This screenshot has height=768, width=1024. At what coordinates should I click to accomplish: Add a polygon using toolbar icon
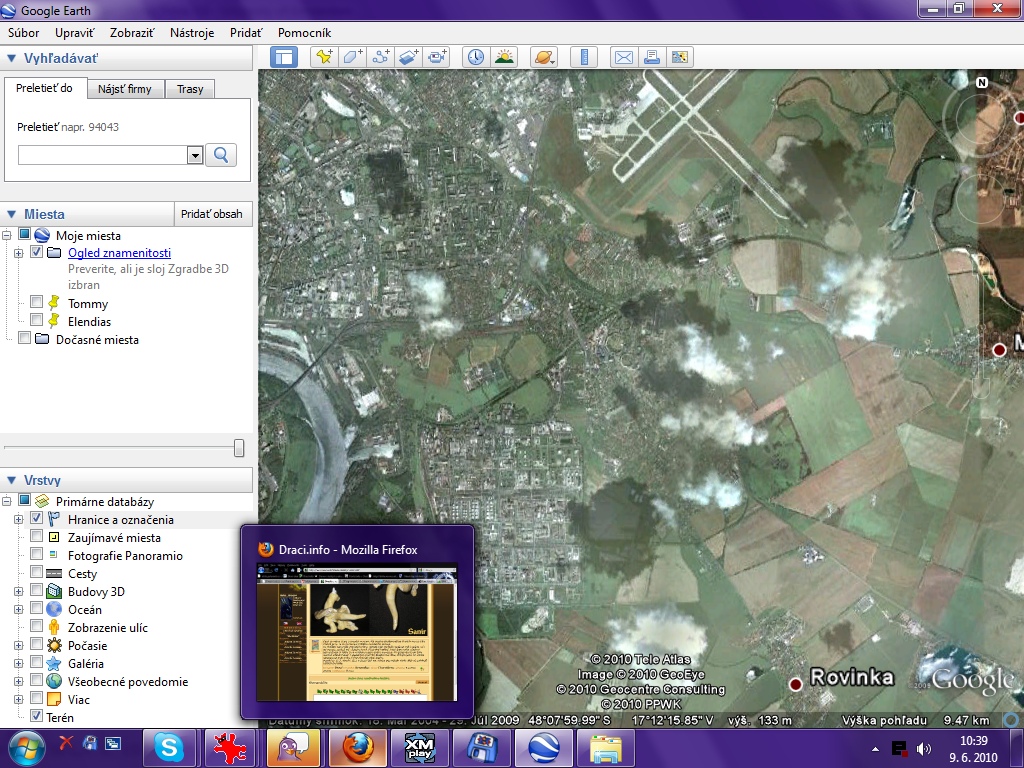(x=352, y=57)
